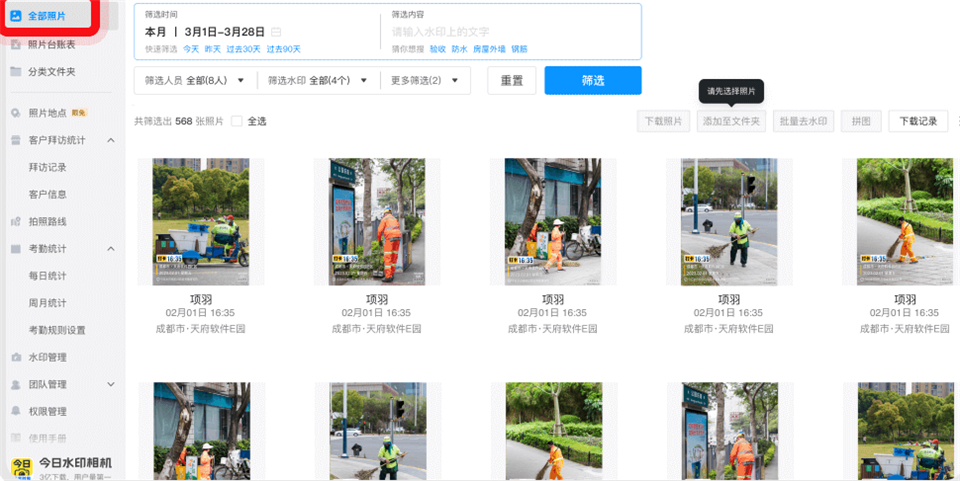Click the 拍照路线 route icon
Image resolution: width=960 pixels, height=481 pixels.
pyautogui.click(x=16, y=222)
